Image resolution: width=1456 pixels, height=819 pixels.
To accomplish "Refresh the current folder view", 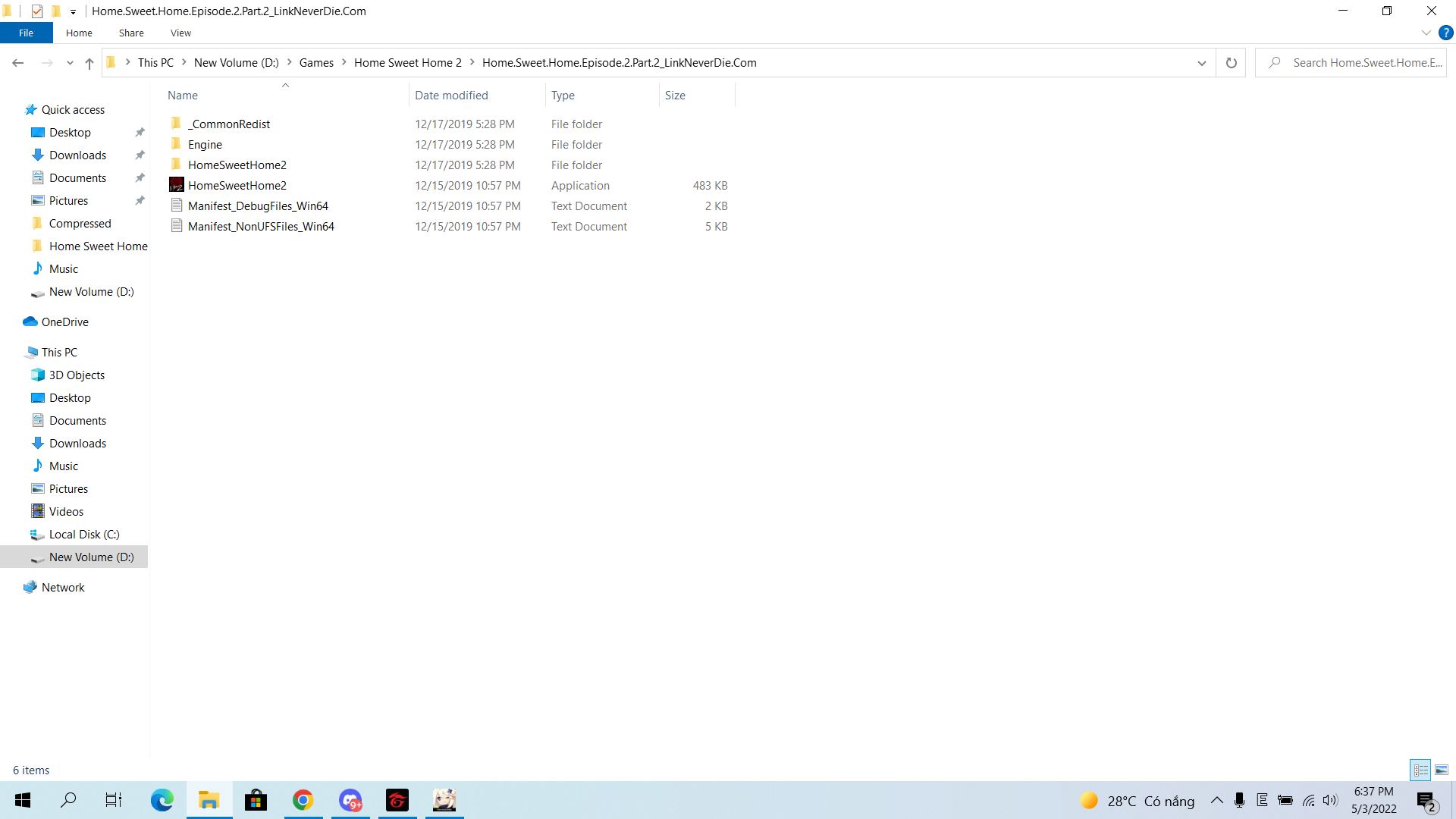I will tap(1231, 63).
